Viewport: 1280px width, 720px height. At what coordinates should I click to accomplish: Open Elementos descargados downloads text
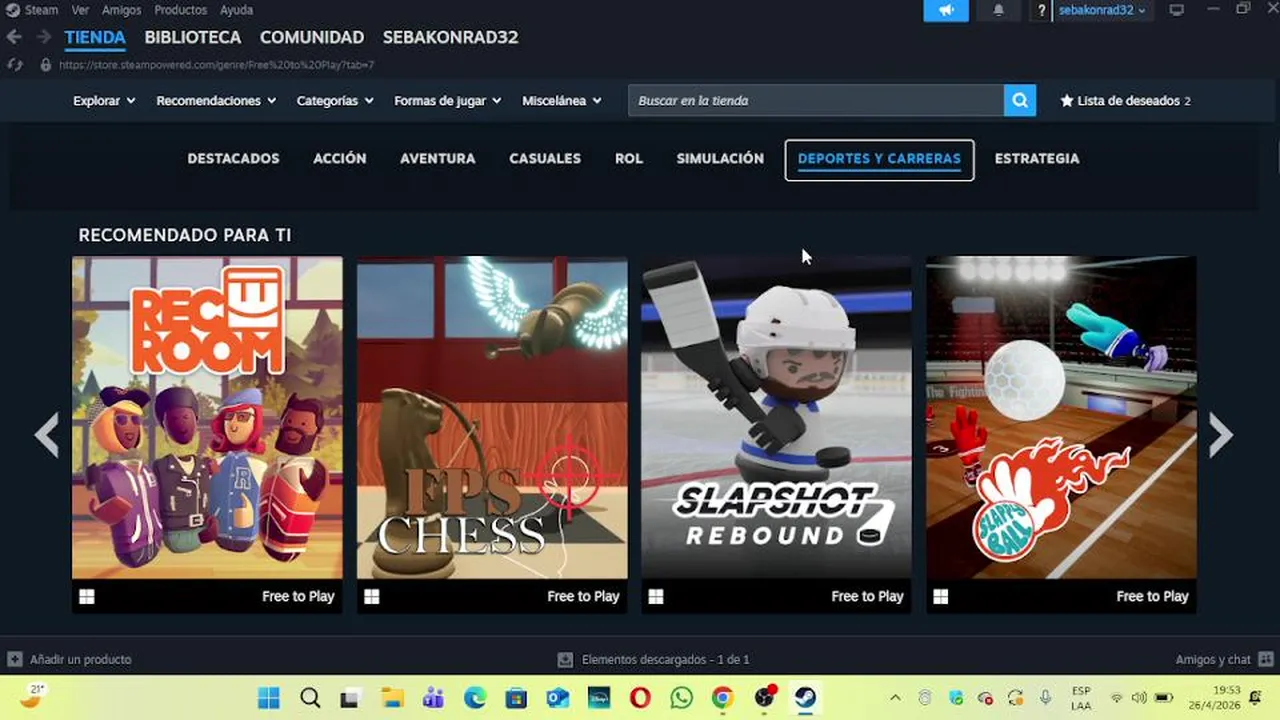[x=666, y=659]
